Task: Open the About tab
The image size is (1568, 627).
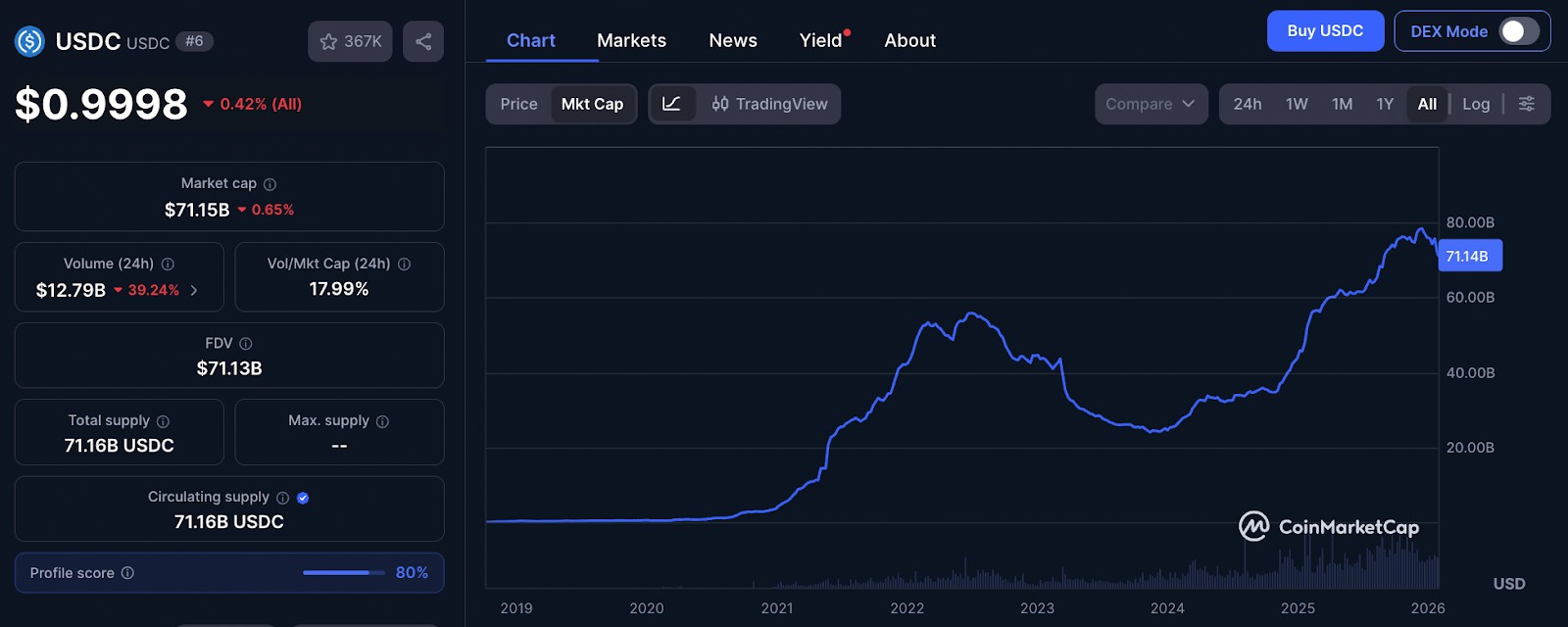Action: [910, 40]
